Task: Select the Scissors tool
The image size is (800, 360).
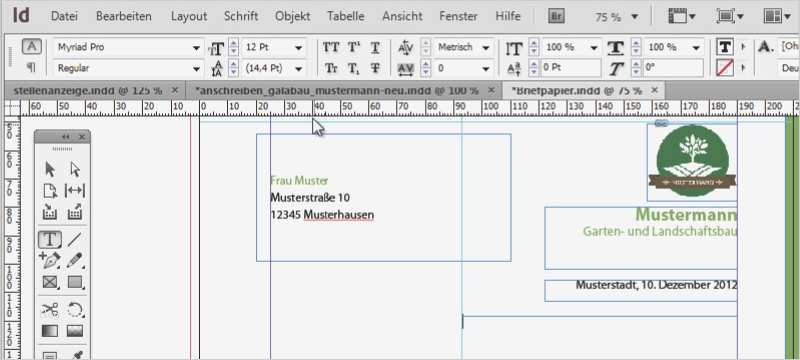Action: coord(49,310)
